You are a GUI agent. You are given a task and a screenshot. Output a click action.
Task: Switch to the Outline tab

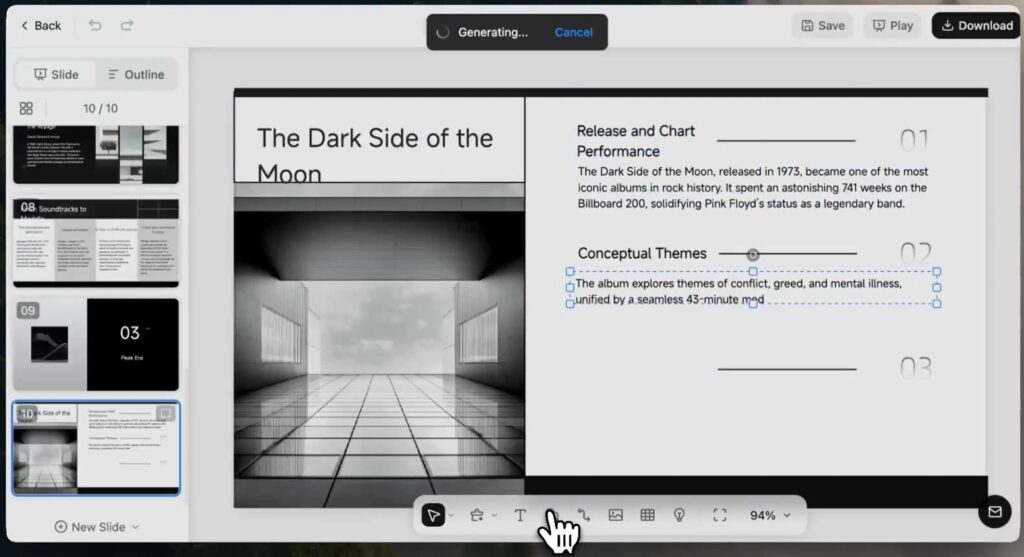pyautogui.click(x=136, y=74)
